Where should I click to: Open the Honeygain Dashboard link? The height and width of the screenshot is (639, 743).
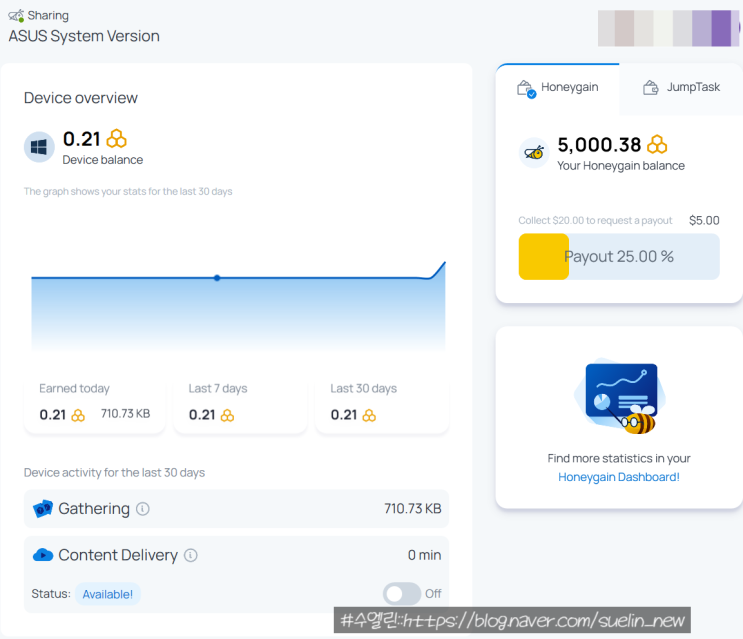619,477
